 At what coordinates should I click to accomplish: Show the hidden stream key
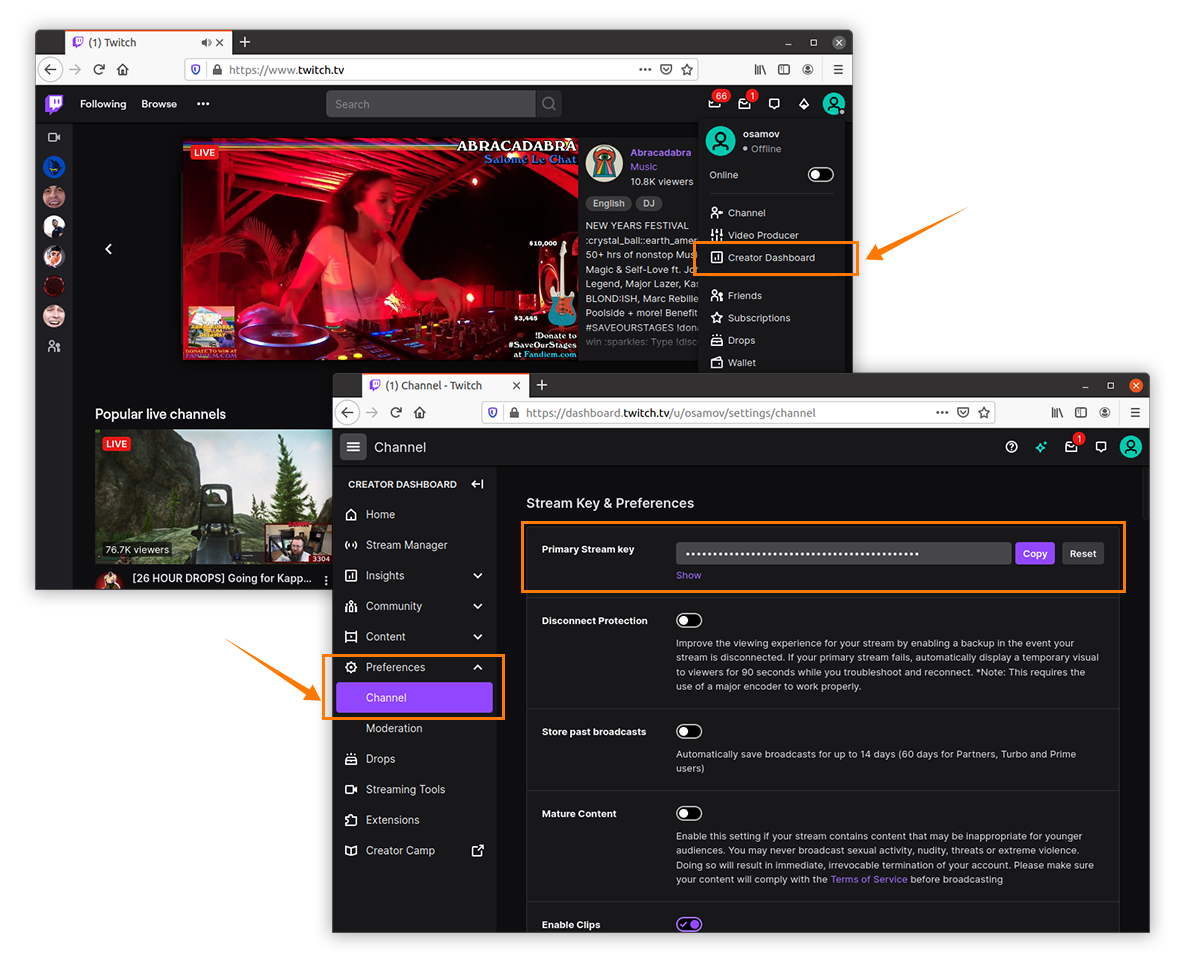[688, 576]
